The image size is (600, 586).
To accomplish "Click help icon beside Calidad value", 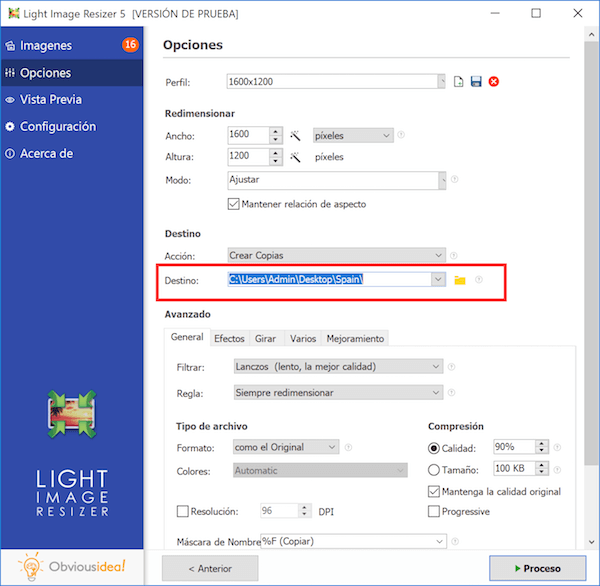I will (557, 447).
